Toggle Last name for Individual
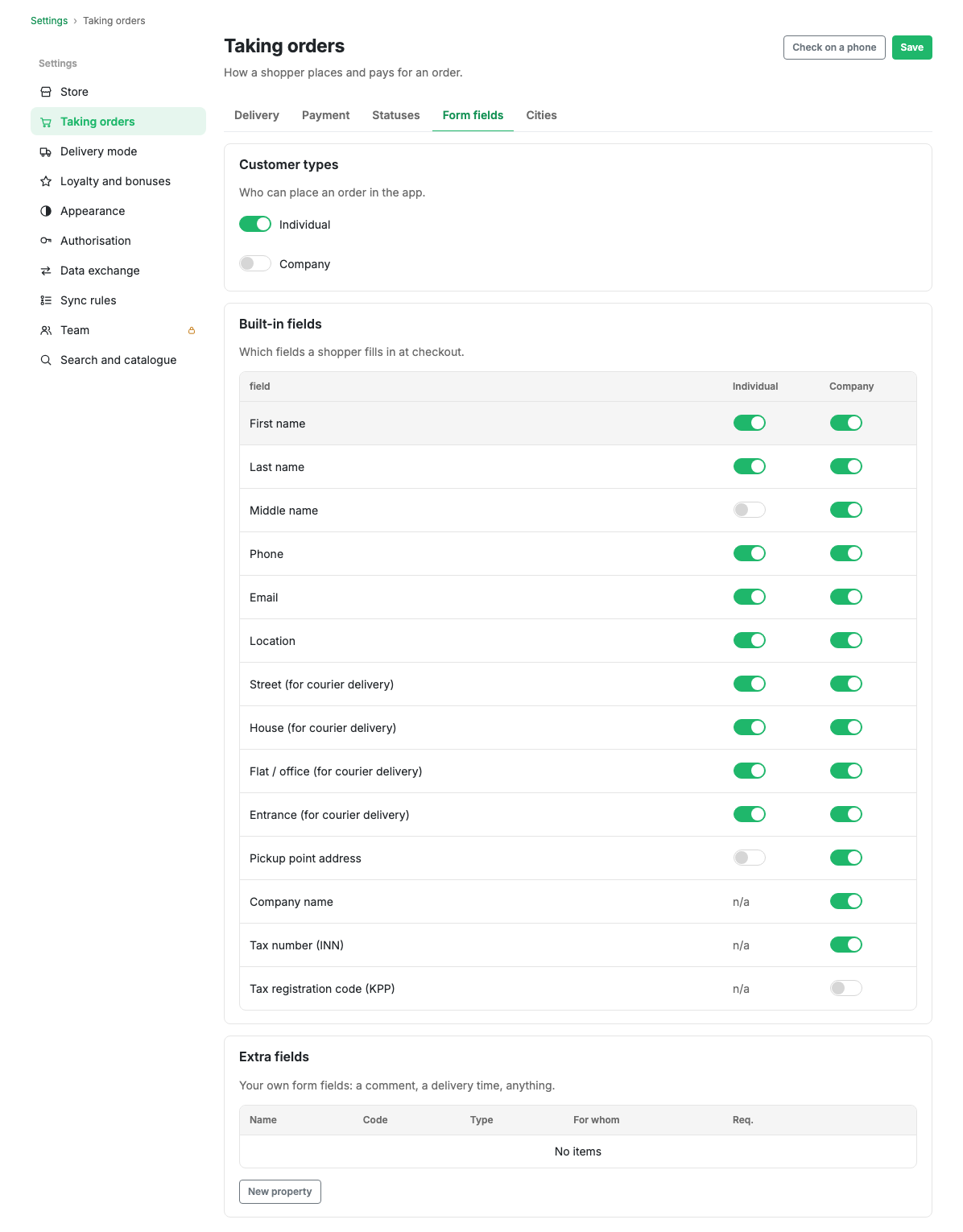Viewport: 963px width, 1232px height. click(x=750, y=466)
